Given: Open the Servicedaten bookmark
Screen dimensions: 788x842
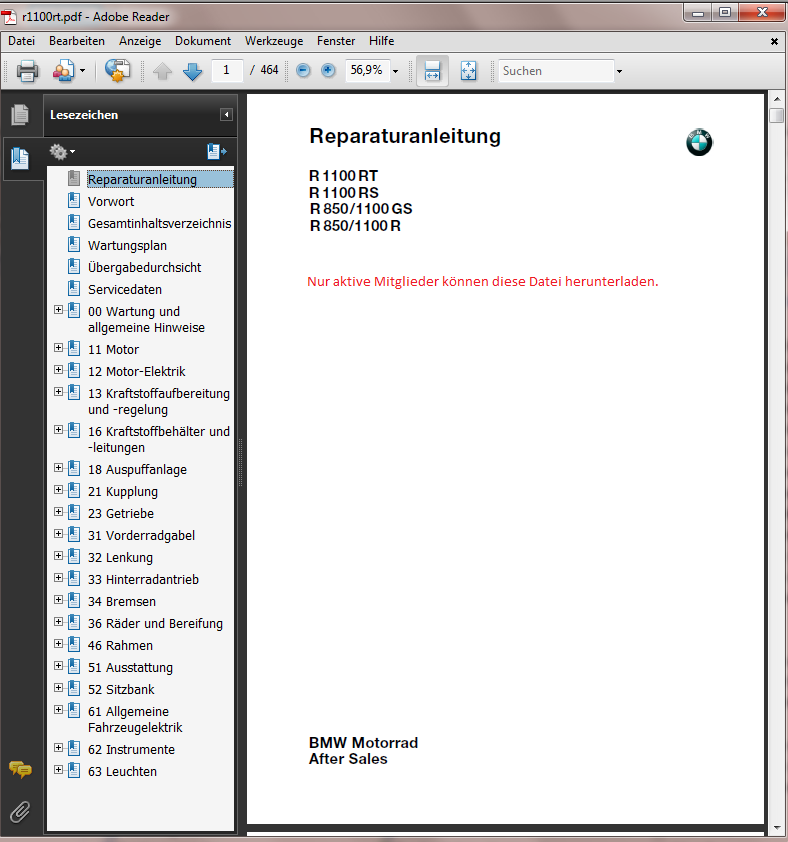Looking at the screenshot, I should (125, 289).
